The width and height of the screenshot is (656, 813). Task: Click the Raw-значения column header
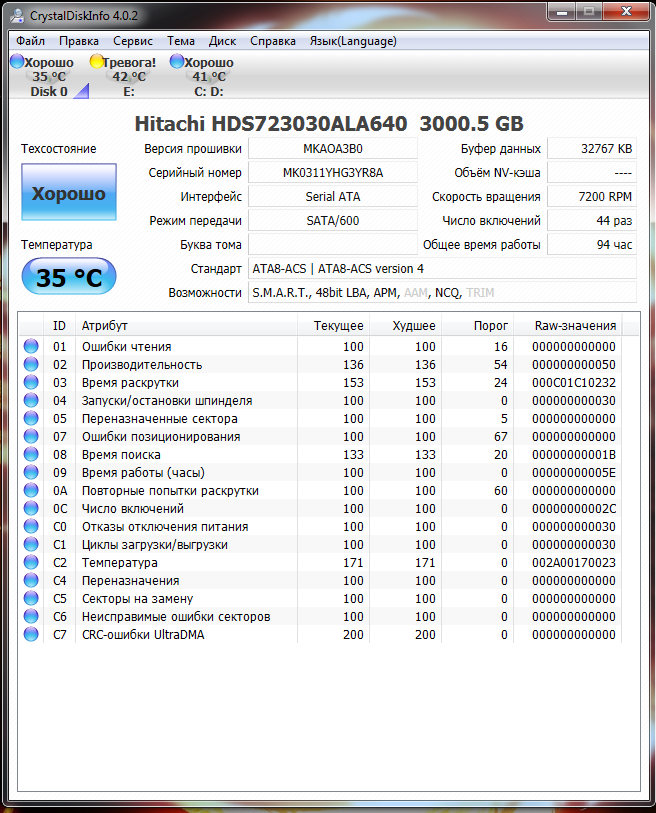pyautogui.click(x=568, y=326)
